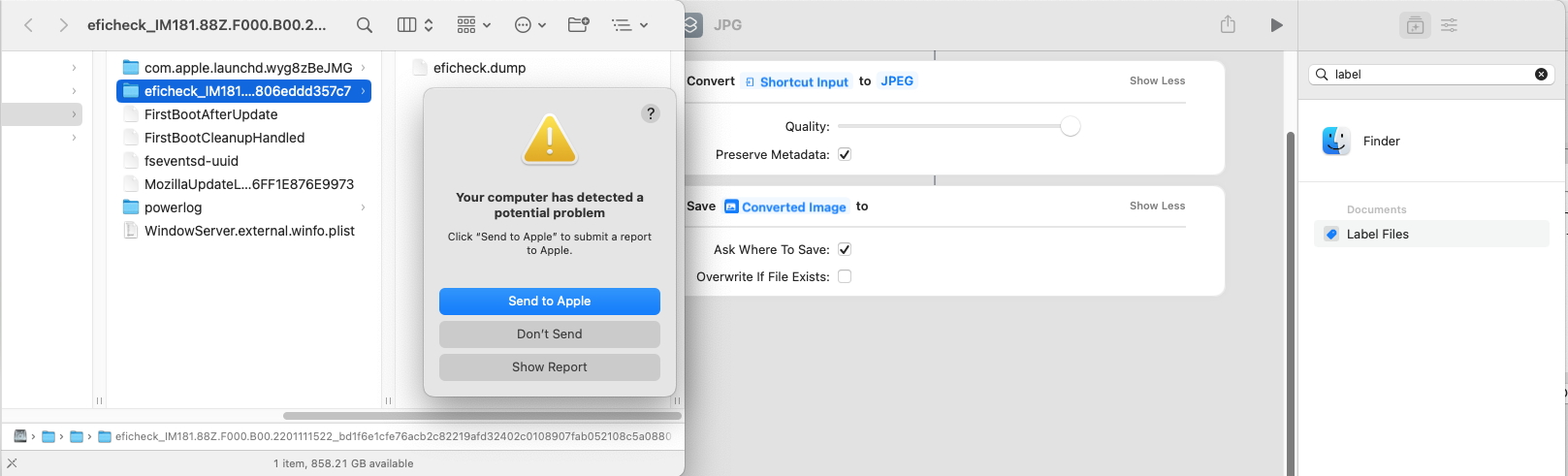Open the ellipsis action menu dropdown
Viewport: 1568px width, 476px height.
[529, 25]
